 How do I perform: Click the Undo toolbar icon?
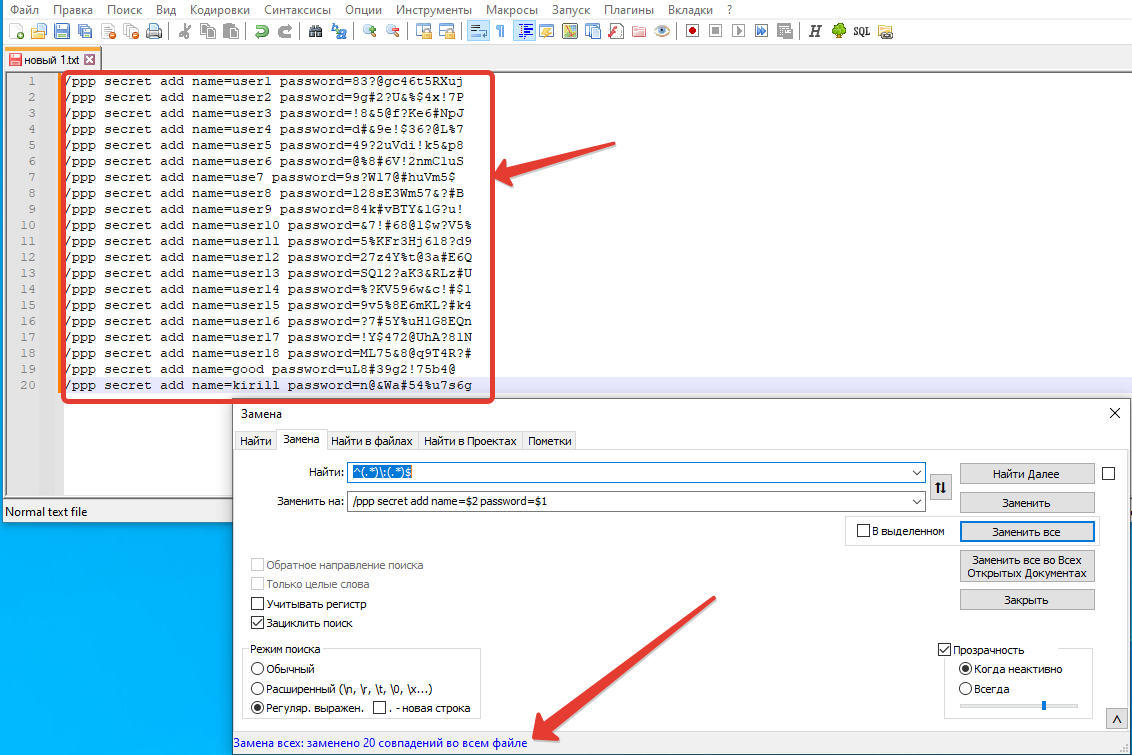pyautogui.click(x=261, y=31)
